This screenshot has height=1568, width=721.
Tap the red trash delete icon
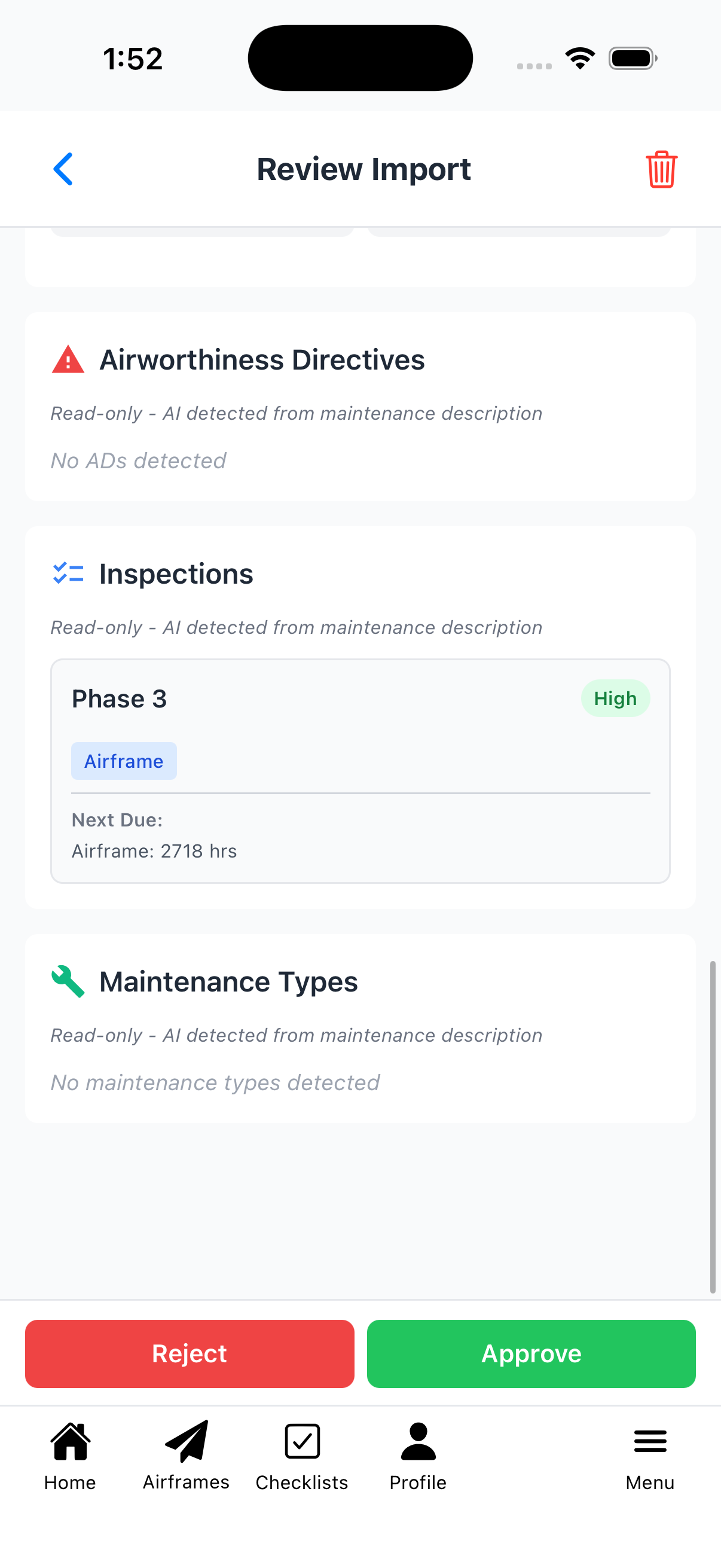661,170
